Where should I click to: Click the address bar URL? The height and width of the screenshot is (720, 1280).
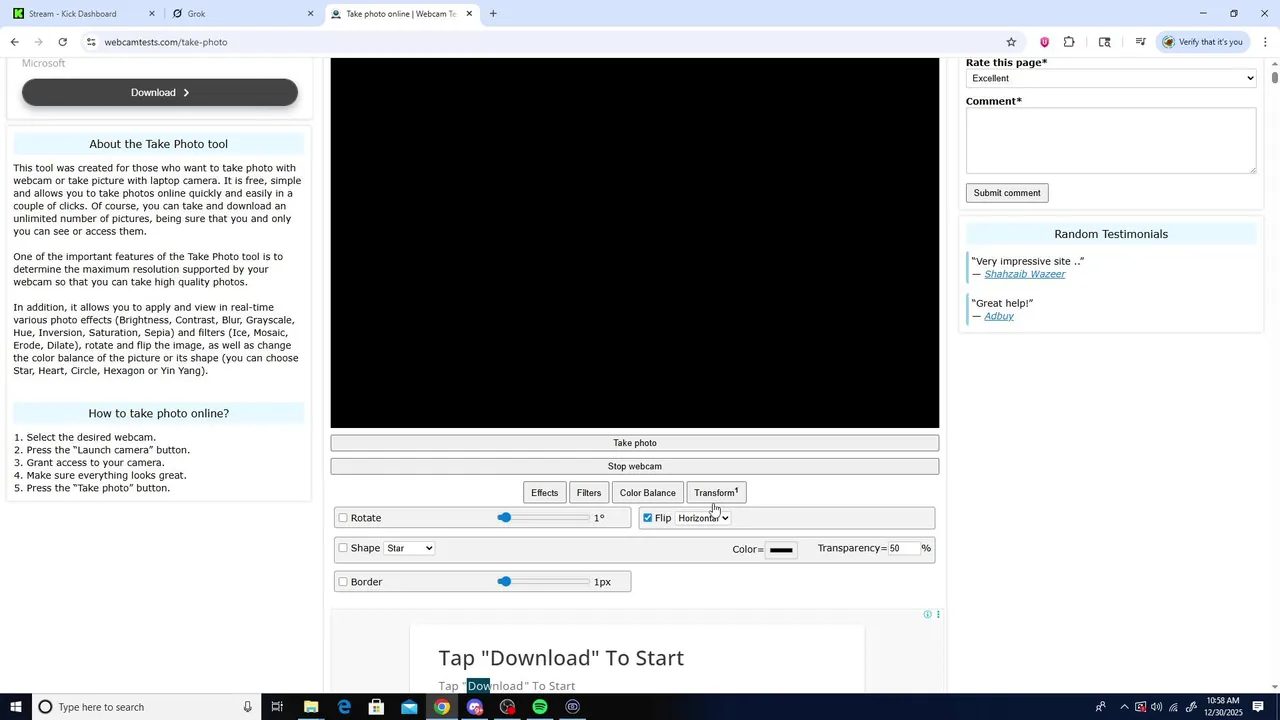coord(166,42)
